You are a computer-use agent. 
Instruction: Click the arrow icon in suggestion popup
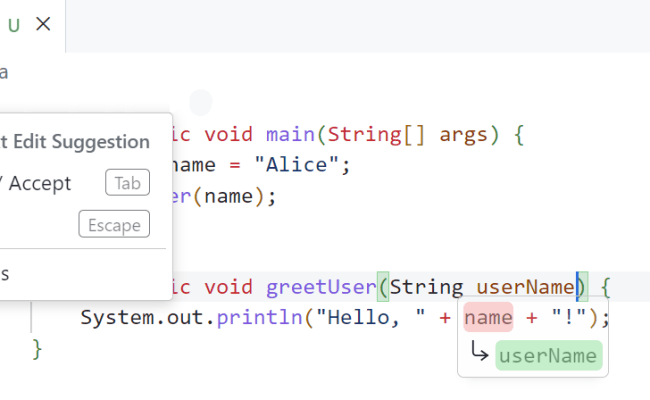coord(479,351)
